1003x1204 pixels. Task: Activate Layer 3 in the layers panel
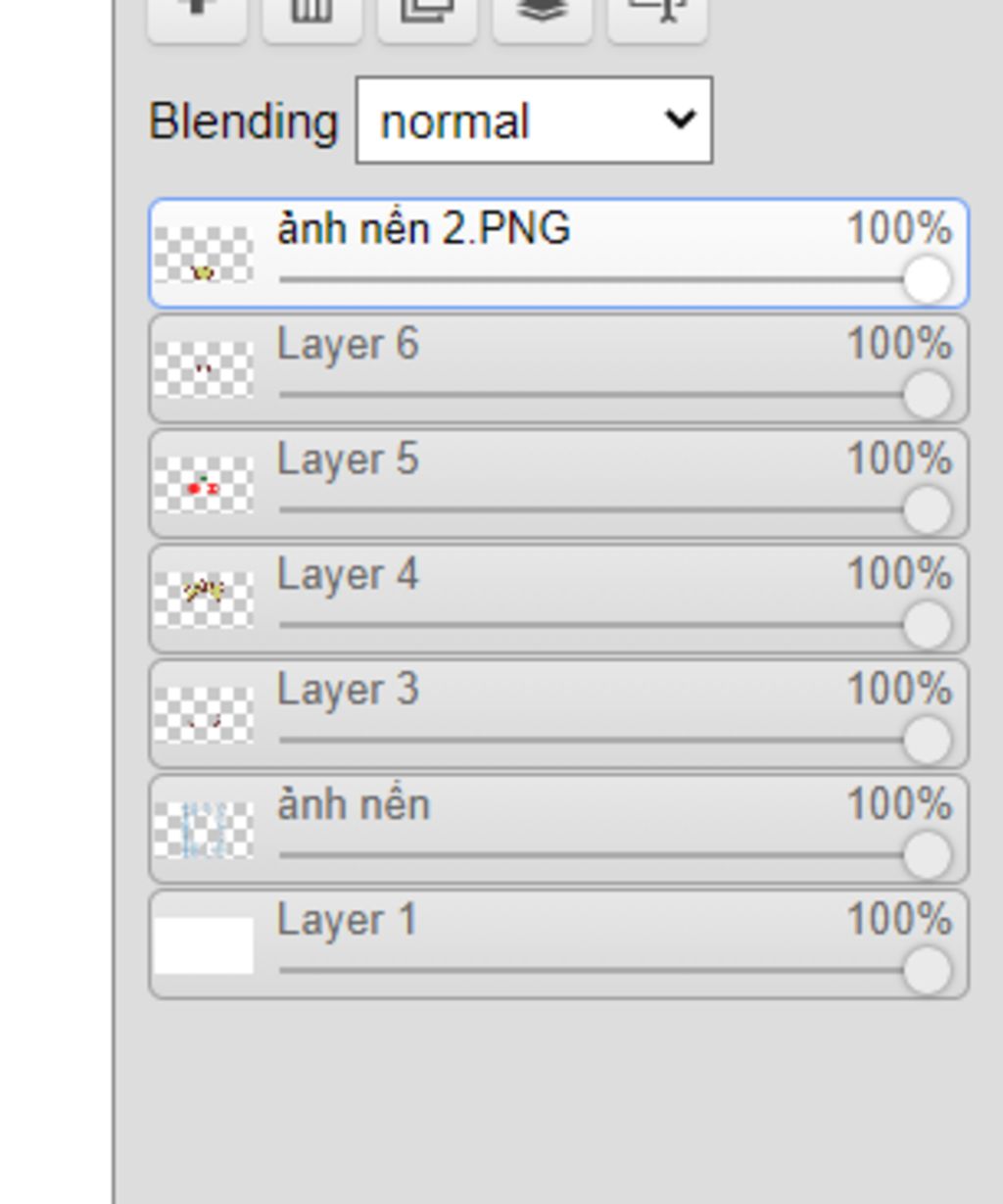click(558, 714)
